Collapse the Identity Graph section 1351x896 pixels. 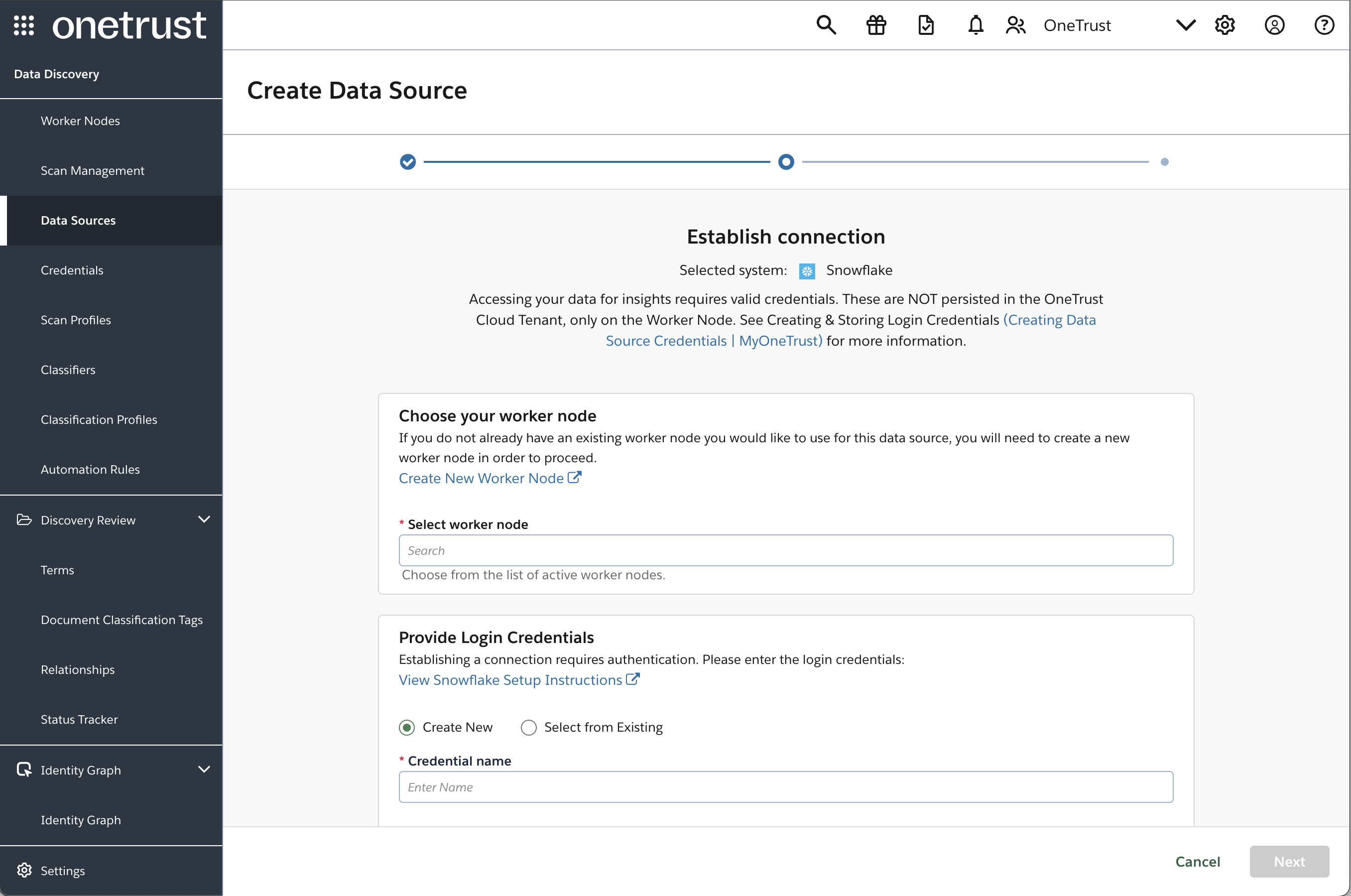tap(205, 769)
